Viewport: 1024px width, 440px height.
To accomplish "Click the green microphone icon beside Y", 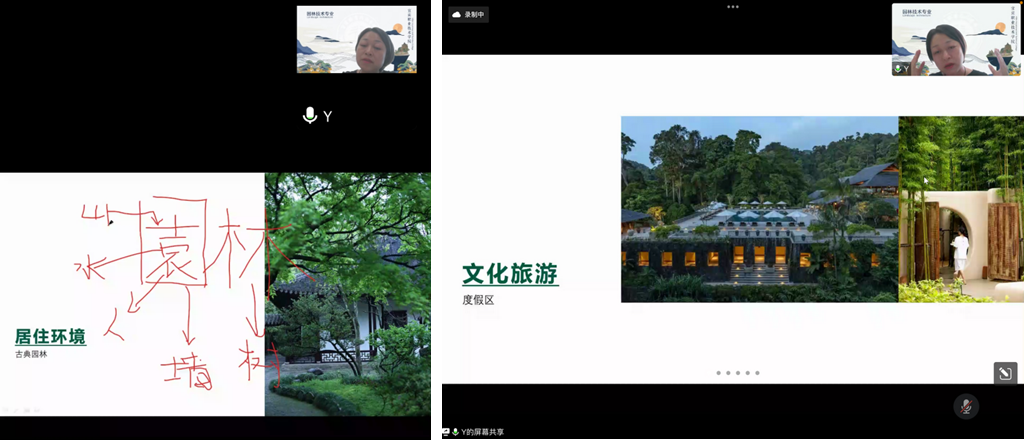I will (x=310, y=116).
